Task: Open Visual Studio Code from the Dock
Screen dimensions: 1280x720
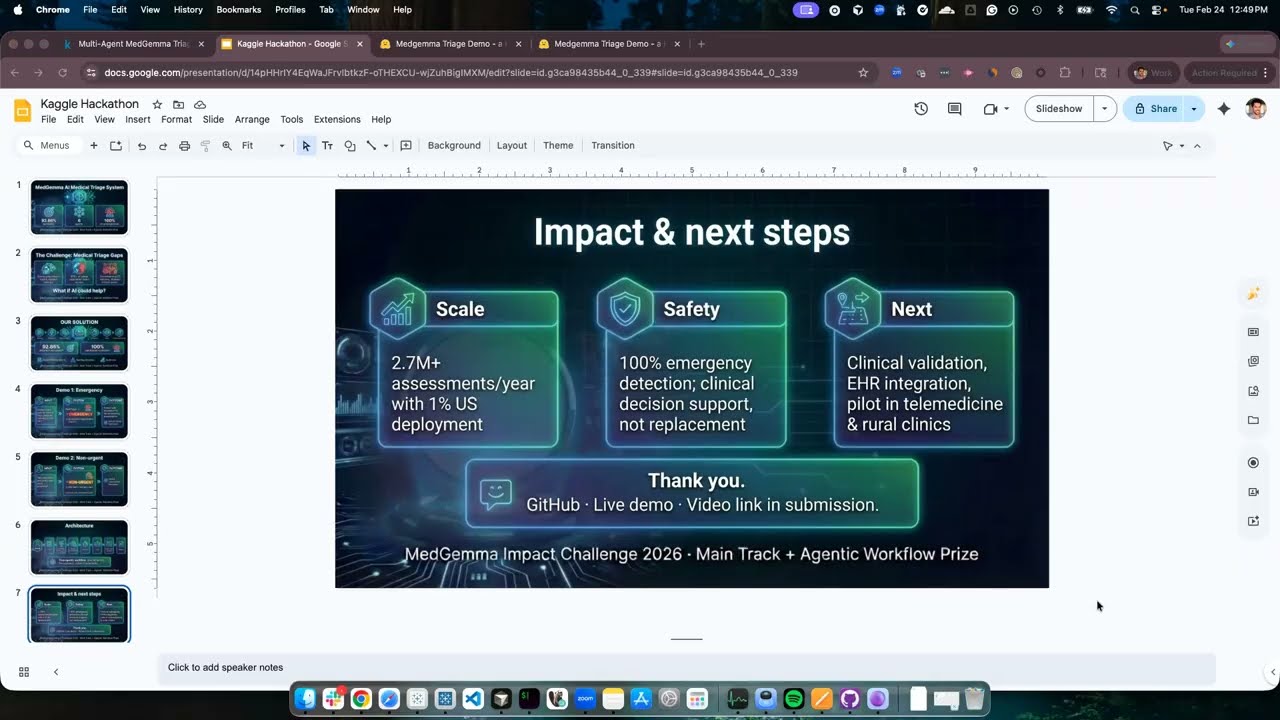Action: coord(473,699)
